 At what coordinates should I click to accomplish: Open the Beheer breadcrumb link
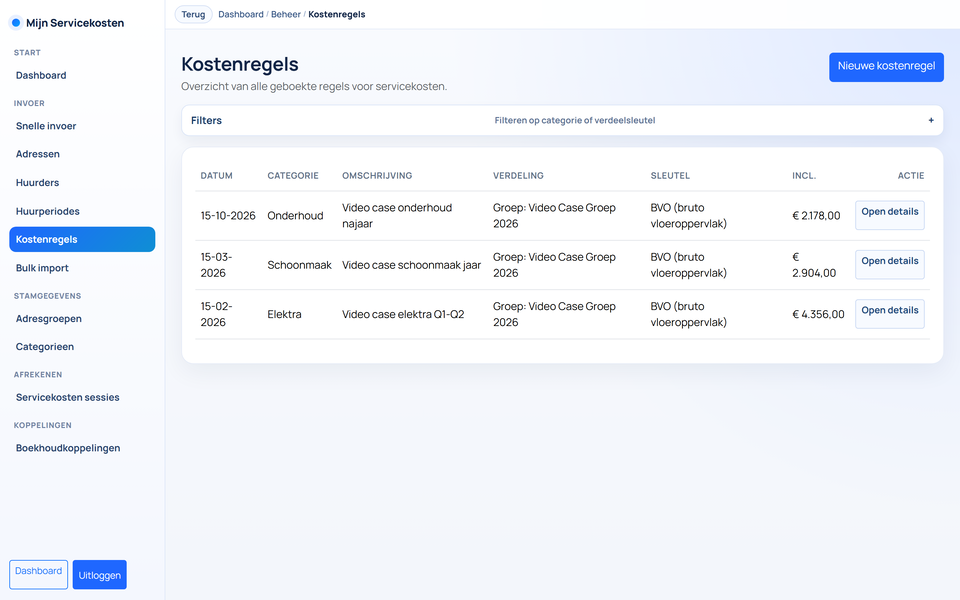click(286, 14)
